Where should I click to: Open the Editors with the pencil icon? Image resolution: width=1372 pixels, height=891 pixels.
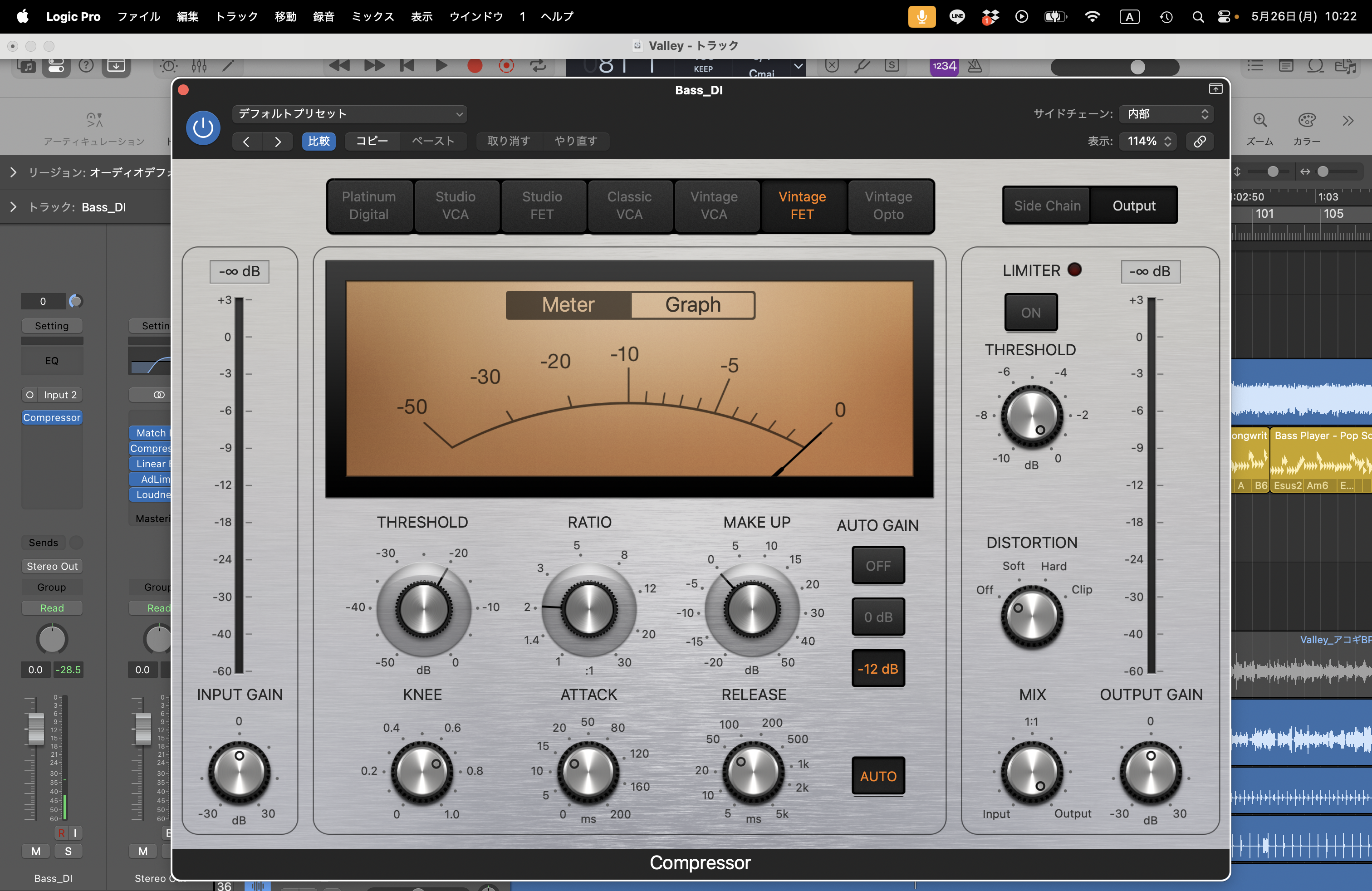pyautogui.click(x=229, y=66)
